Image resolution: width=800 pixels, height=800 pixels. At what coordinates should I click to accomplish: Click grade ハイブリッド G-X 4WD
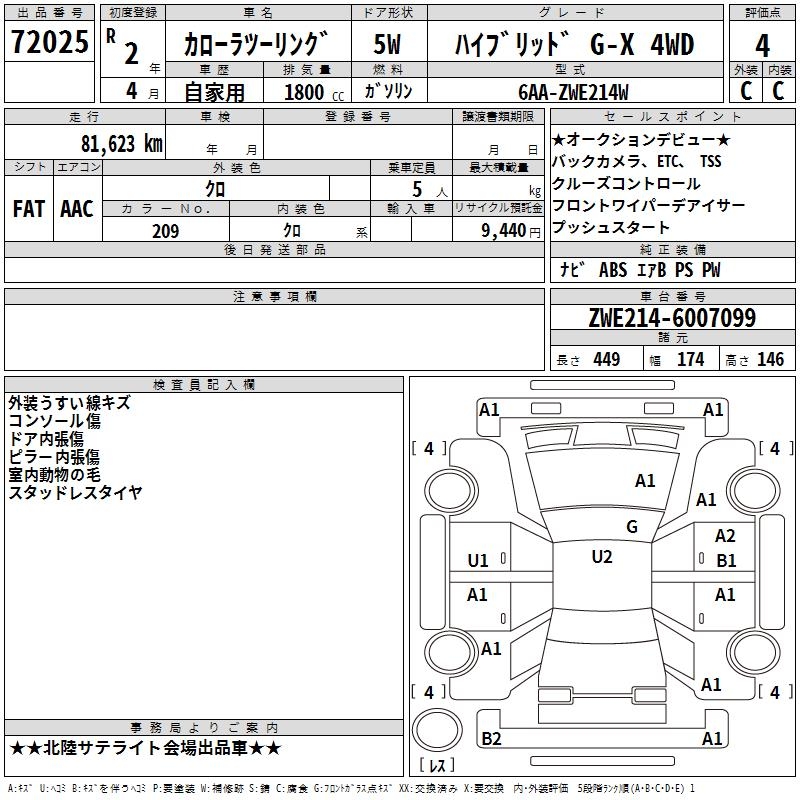(574, 44)
